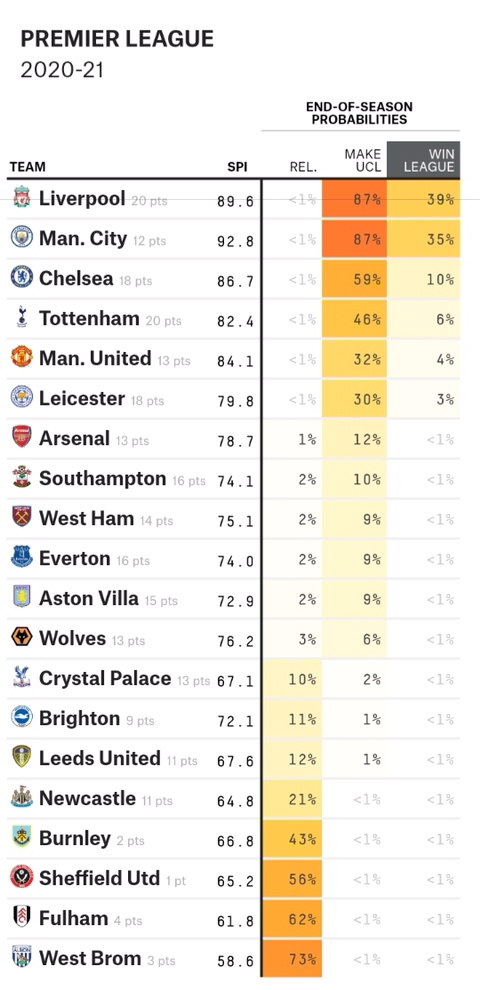
Task: Click the Tottenham cockerel crest
Action: tap(21, 318)
